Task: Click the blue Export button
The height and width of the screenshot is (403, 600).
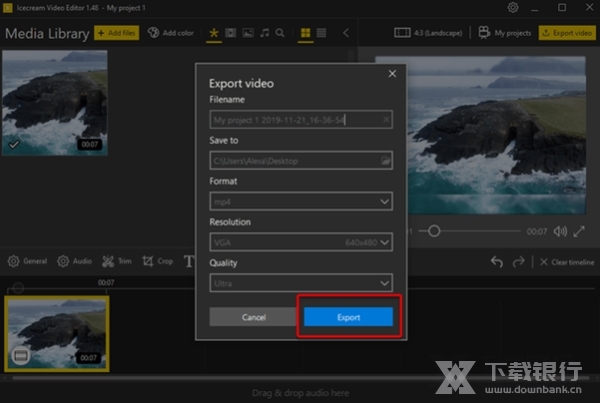Action: click(349, 317)
